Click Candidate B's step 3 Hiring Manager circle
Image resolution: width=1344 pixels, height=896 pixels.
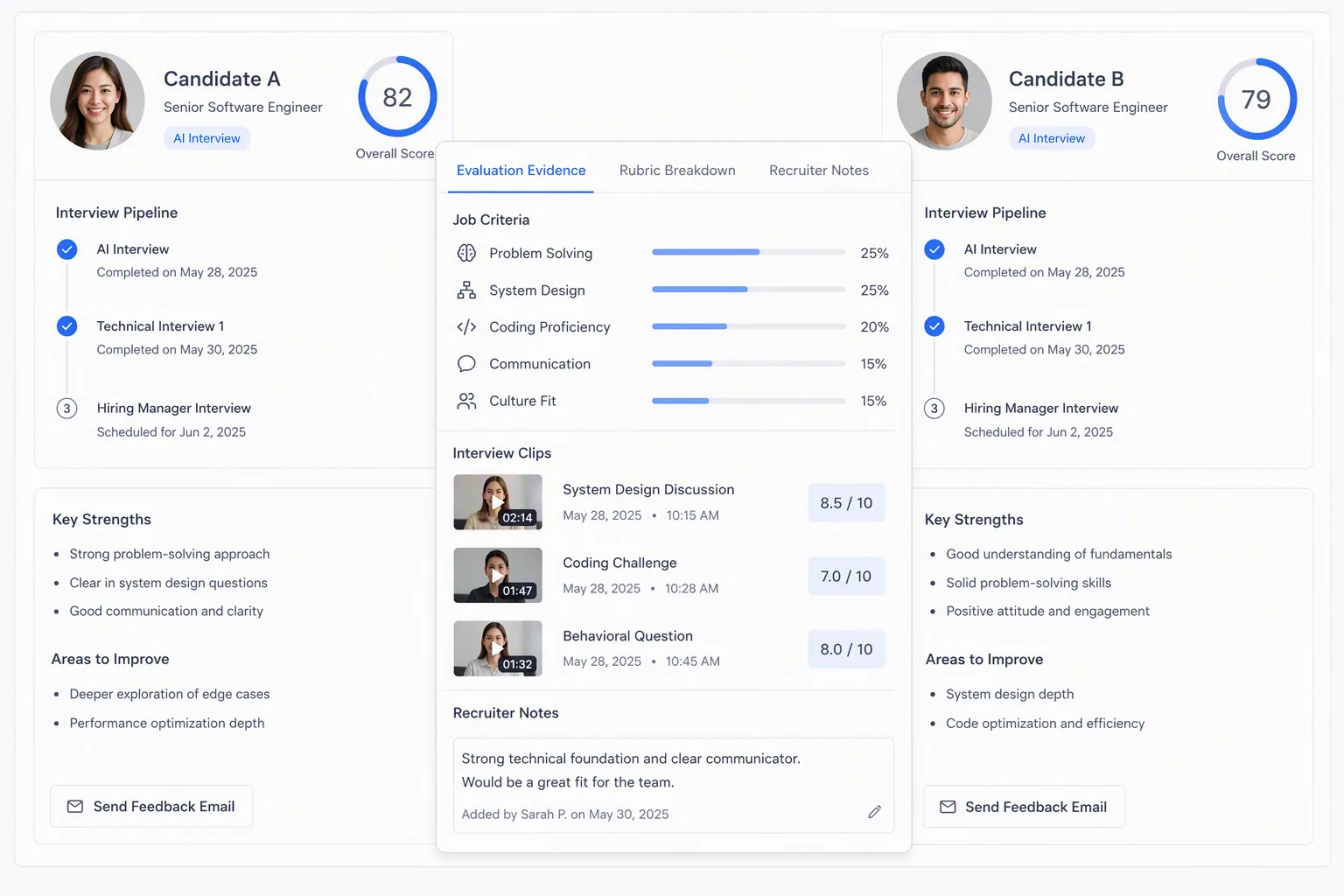(x=934, y=409)
